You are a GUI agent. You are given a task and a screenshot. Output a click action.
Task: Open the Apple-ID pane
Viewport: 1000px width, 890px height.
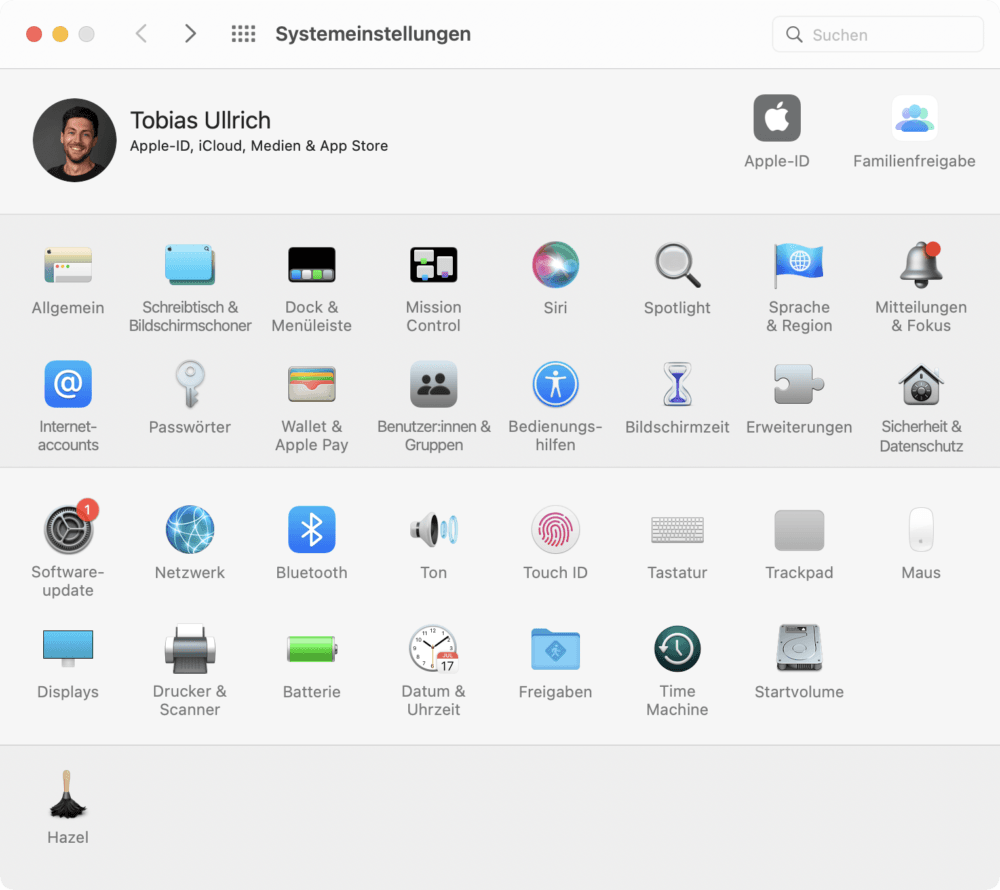[777, 118]
